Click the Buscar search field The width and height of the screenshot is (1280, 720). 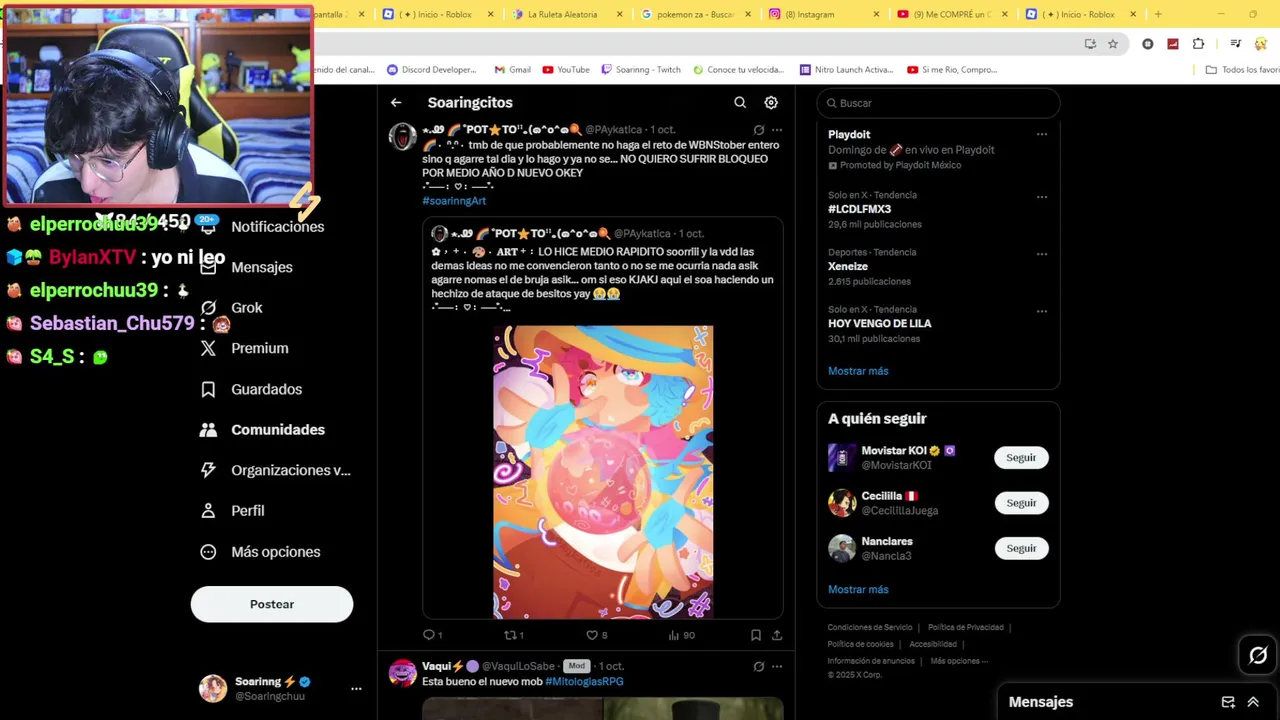pyautogui.click(x=938, y=103)
